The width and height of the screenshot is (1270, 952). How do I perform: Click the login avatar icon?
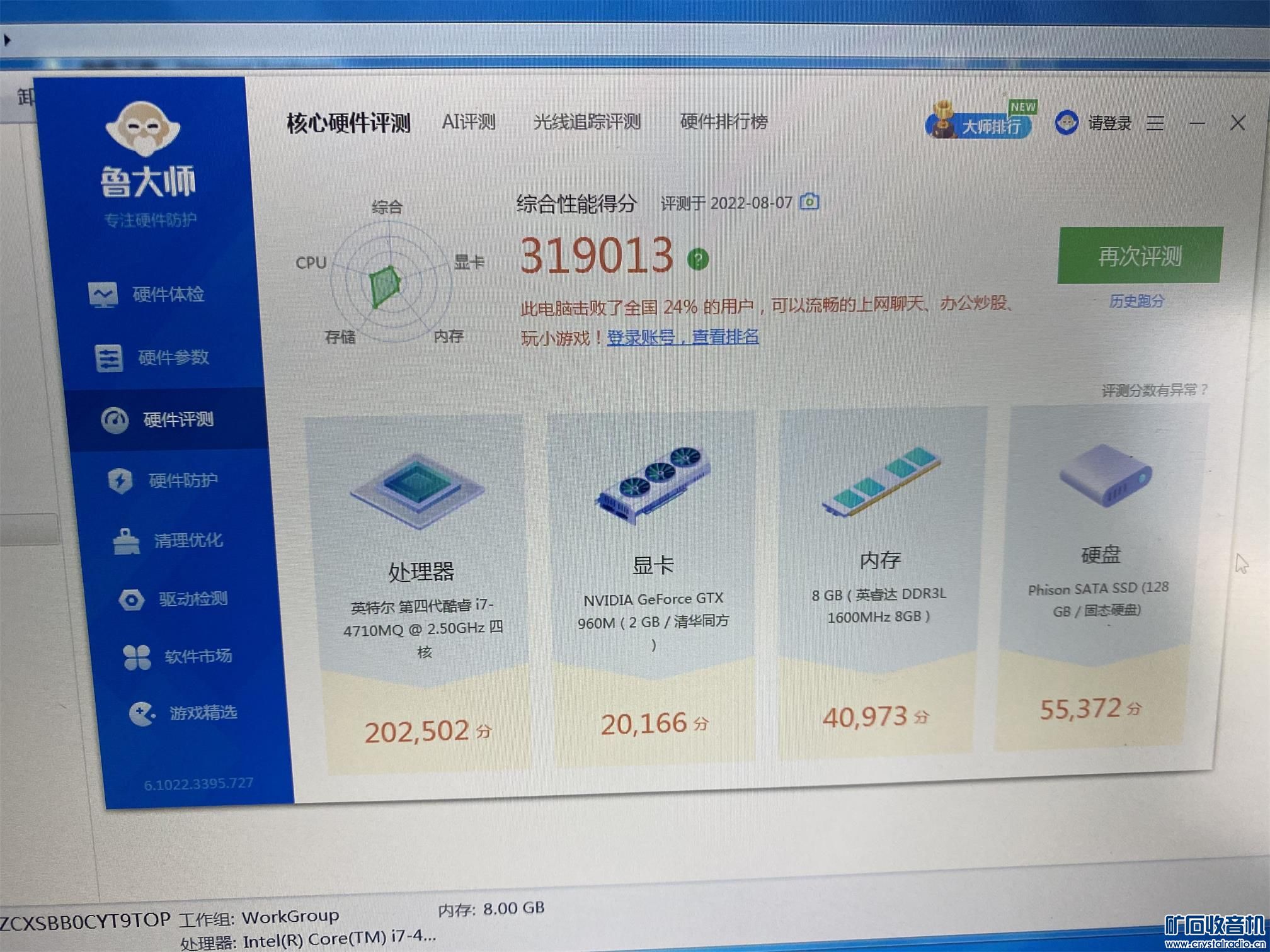[1066, 122]
